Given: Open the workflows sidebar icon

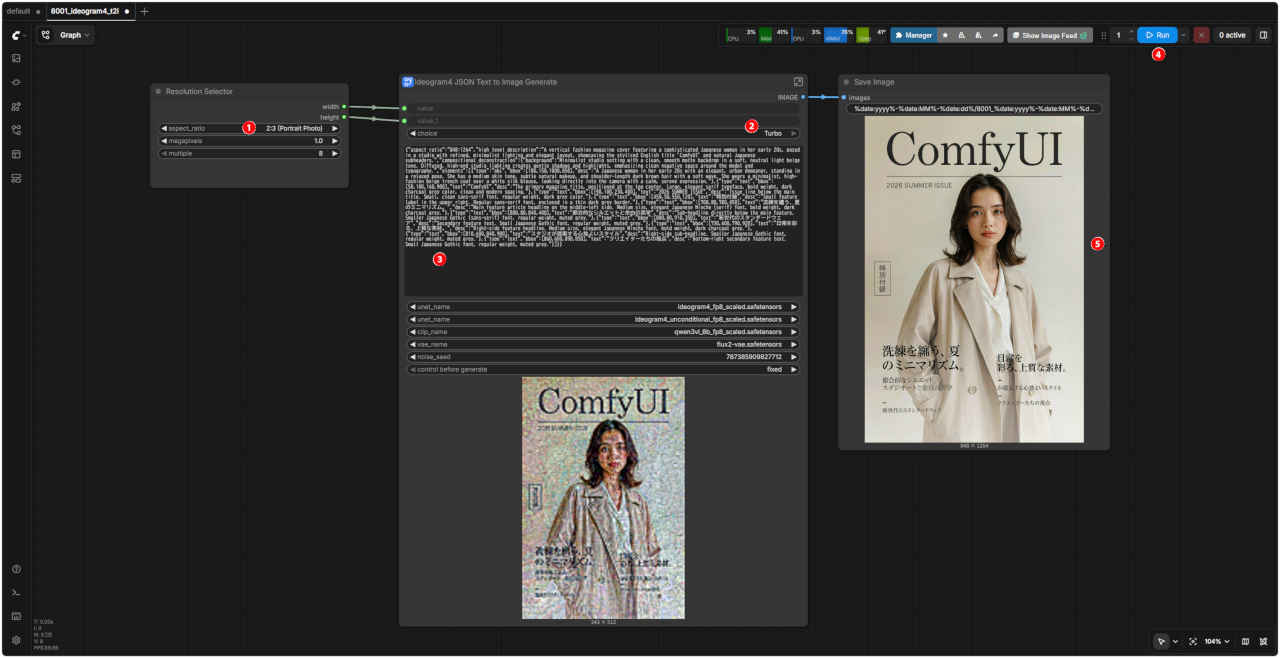Looking at the screenshot, I should [16, 130].
